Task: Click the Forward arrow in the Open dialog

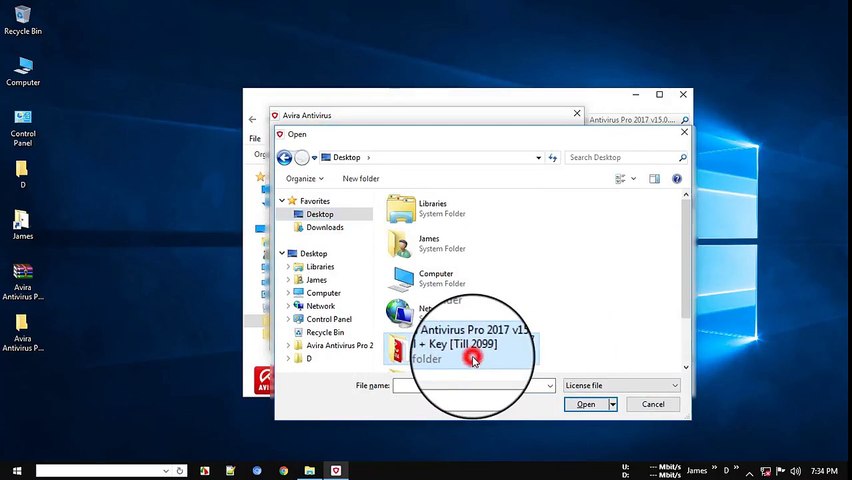Action: tap(302, 158)
